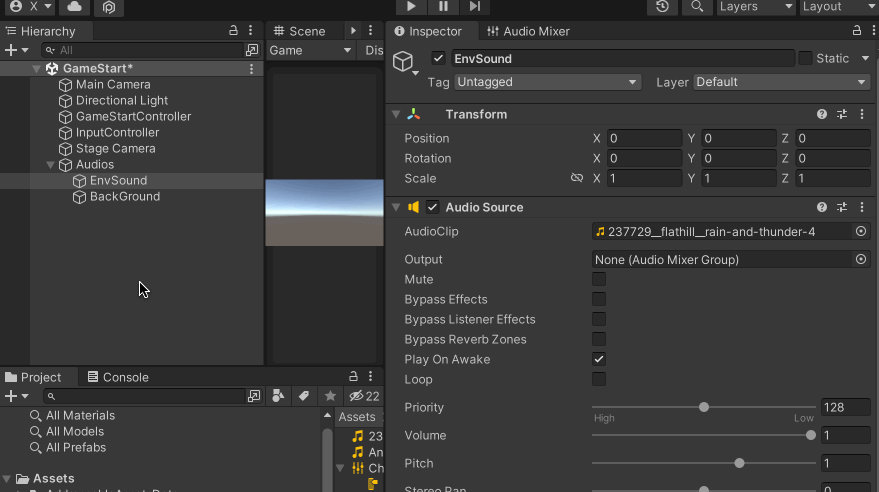Toggle the scale constrain proportions link icon
The width and height of the screenshot is (879, 492).
tap(577, 178)
